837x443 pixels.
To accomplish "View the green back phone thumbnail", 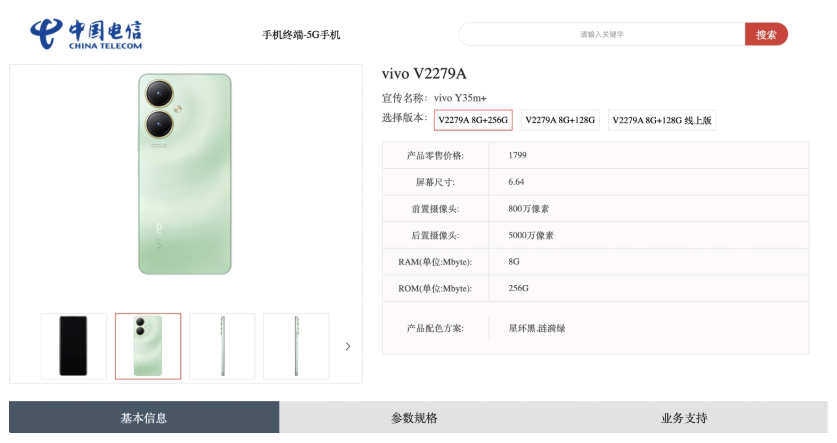I will click(x=148, y=346).
